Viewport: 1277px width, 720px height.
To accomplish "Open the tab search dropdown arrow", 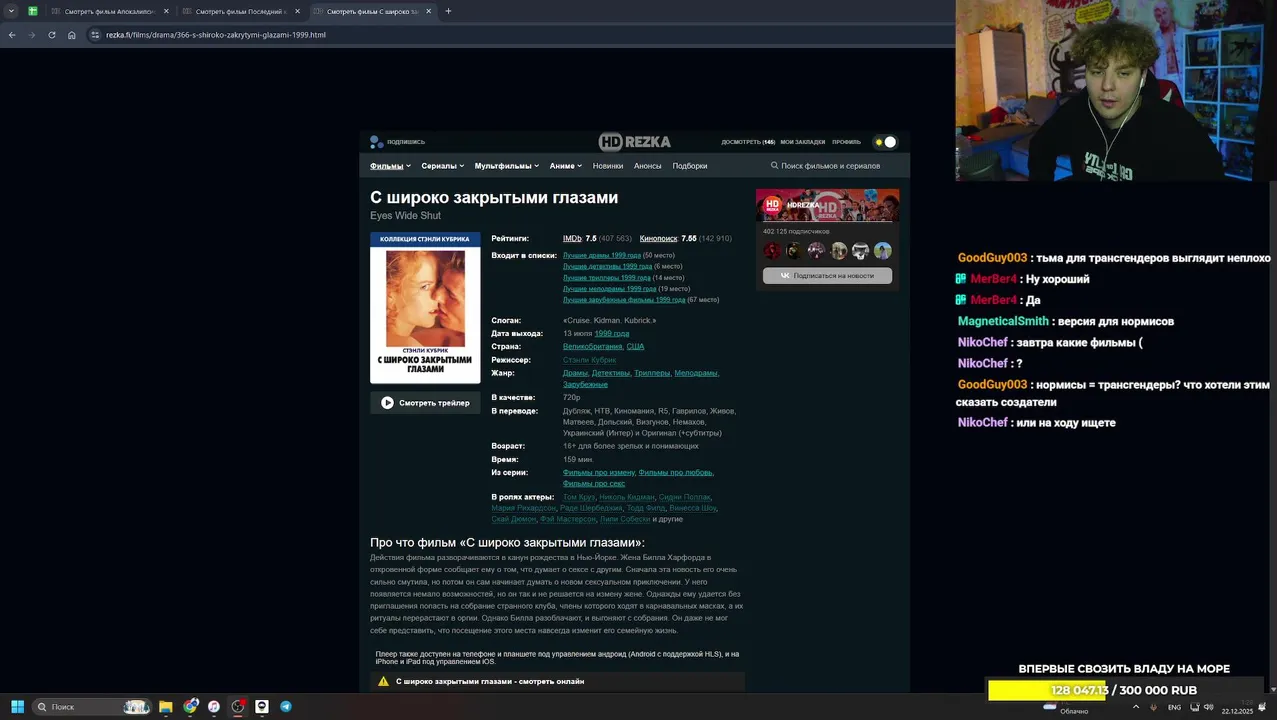I will [x=12, y=11].
